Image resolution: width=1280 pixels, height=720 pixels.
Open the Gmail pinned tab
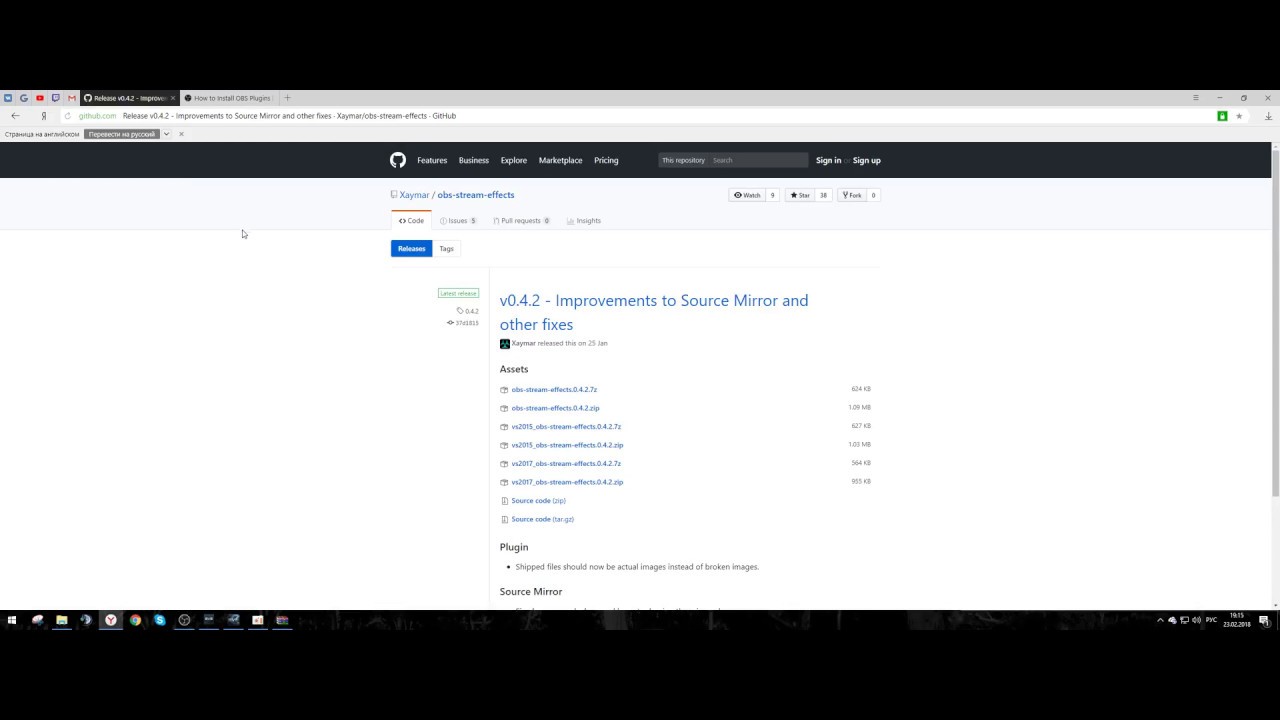click(72, 98)
